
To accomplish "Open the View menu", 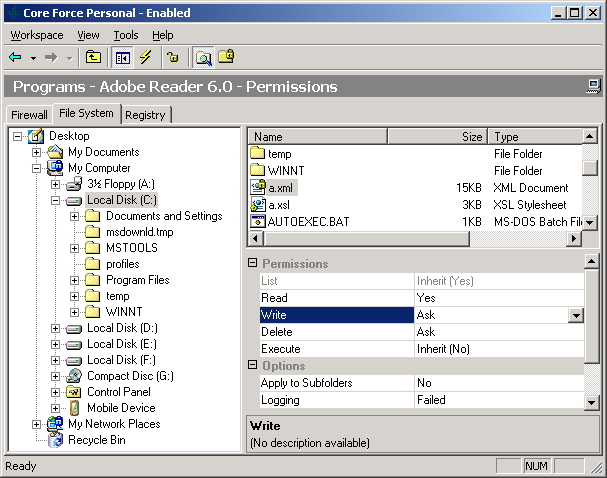I will pyautogui.click(x=88, y=35).
